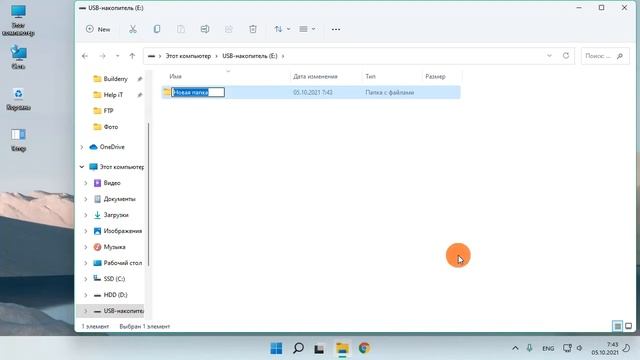The image size is (640, 360).
Task: Click the date '05.10.2021 7:43' cell
Action: [x=313, y=92]
